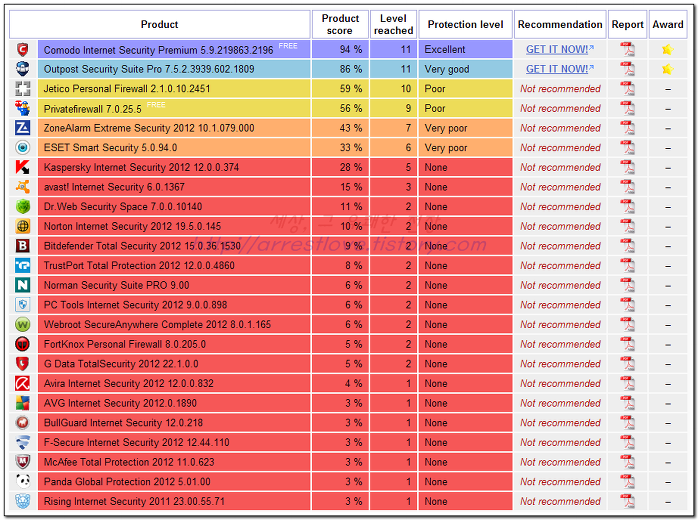Viewport: 698px width, 520px height.
Task: Click the Product score column header
Action: click(x=340, y=24)
